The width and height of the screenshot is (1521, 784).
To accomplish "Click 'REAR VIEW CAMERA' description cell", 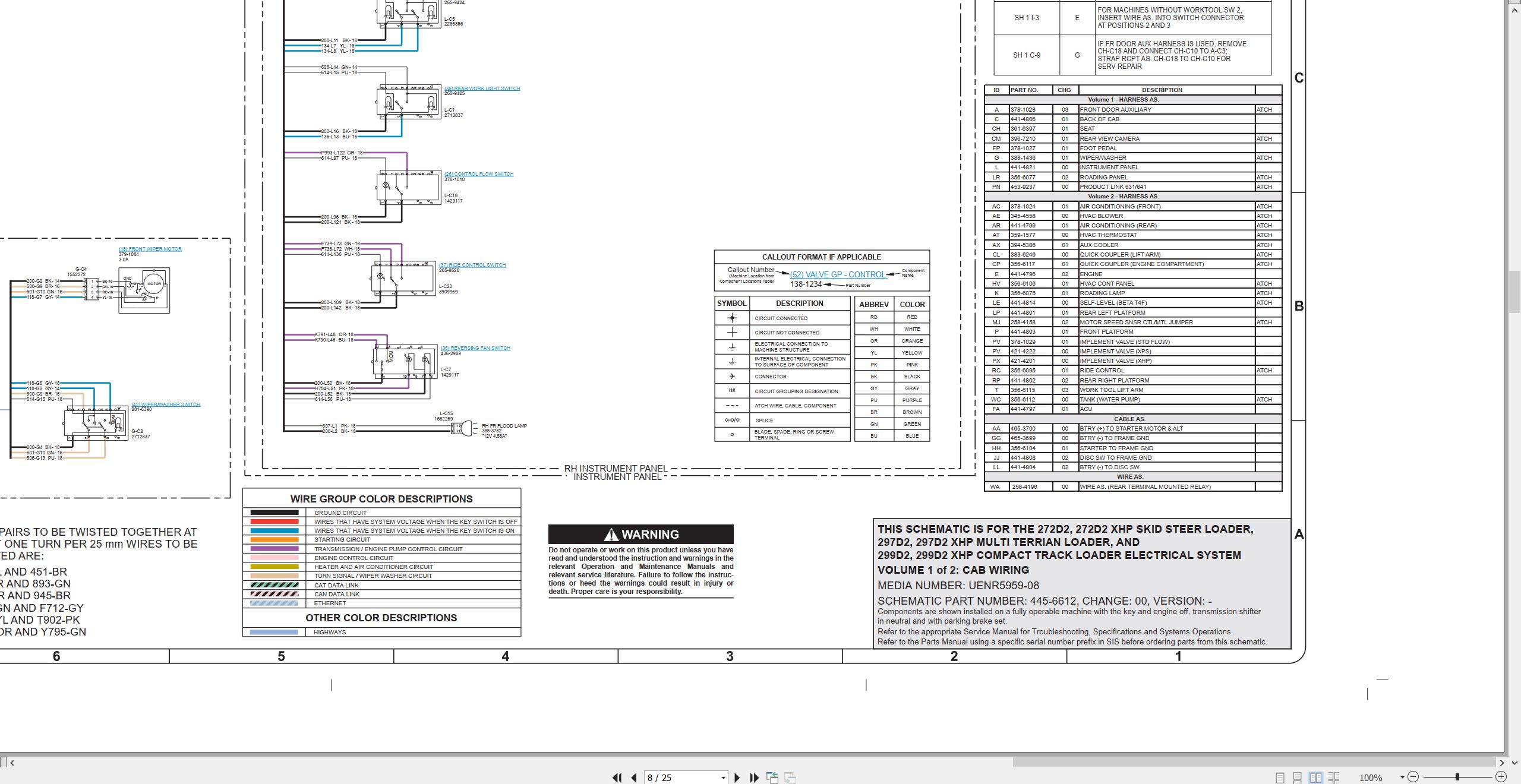I will 1167,138.
